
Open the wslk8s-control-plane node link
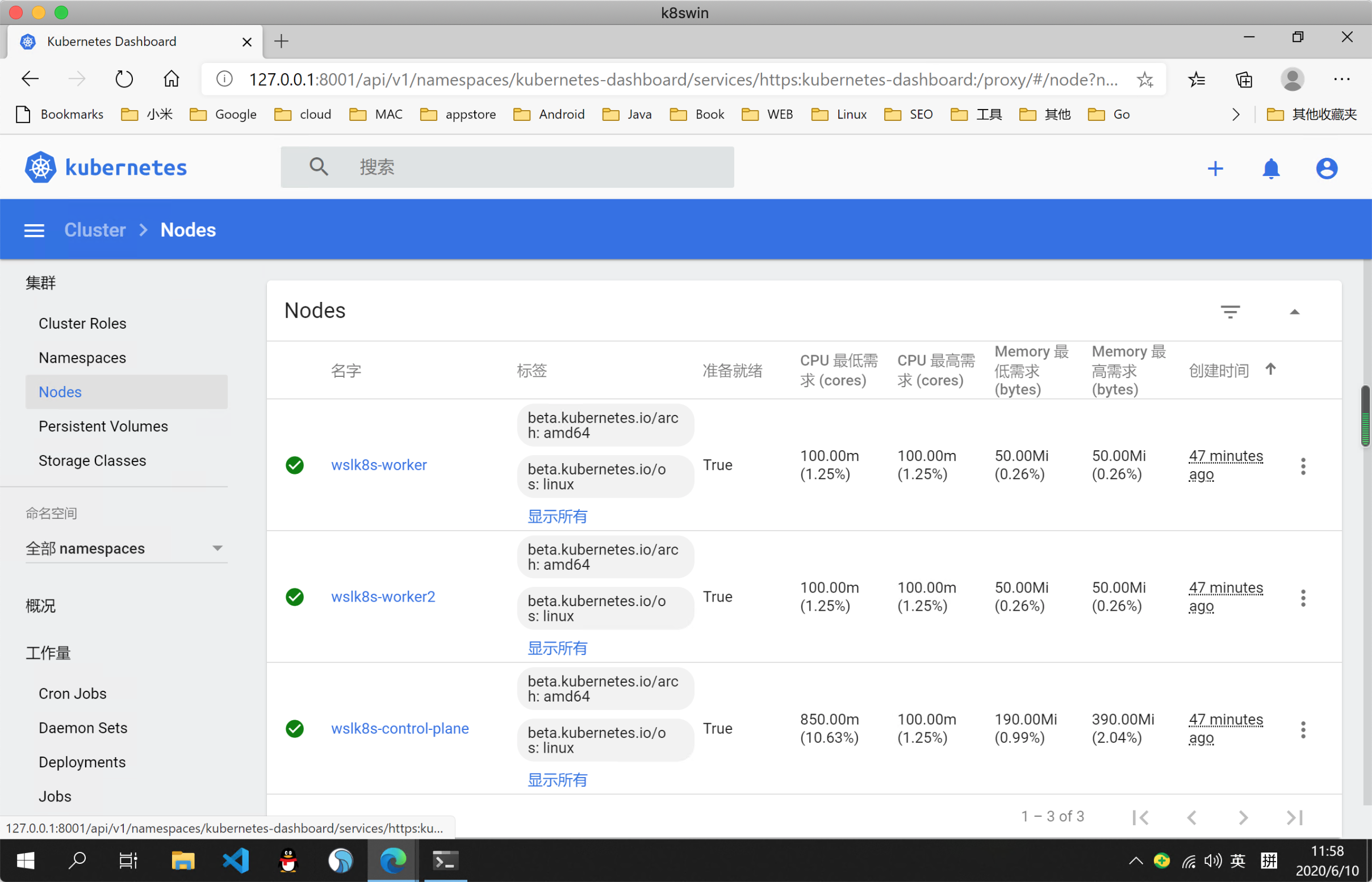400,729
